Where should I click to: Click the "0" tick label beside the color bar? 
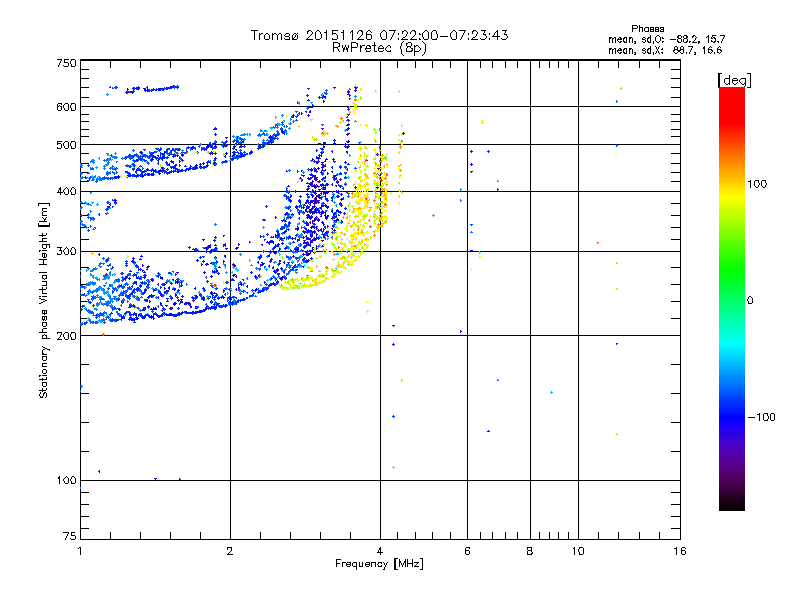point(750,301)
